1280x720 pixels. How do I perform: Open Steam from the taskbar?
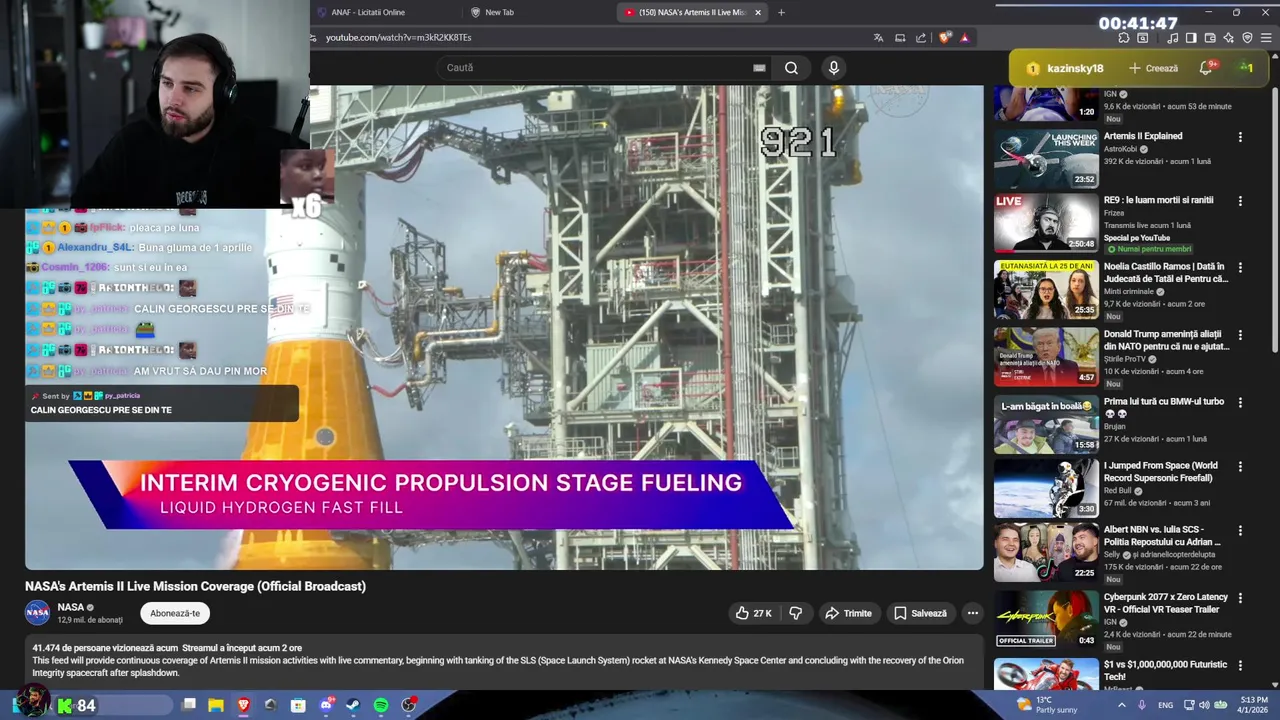[353, 705]
